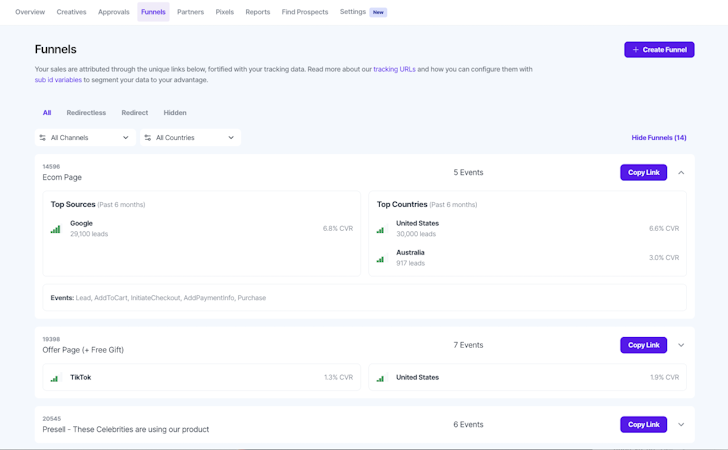Image resolution: width=728 pixels, height=450 pixels.
Task: Click the signal bars icon beside Google
Action: click(x=55, y=229)
